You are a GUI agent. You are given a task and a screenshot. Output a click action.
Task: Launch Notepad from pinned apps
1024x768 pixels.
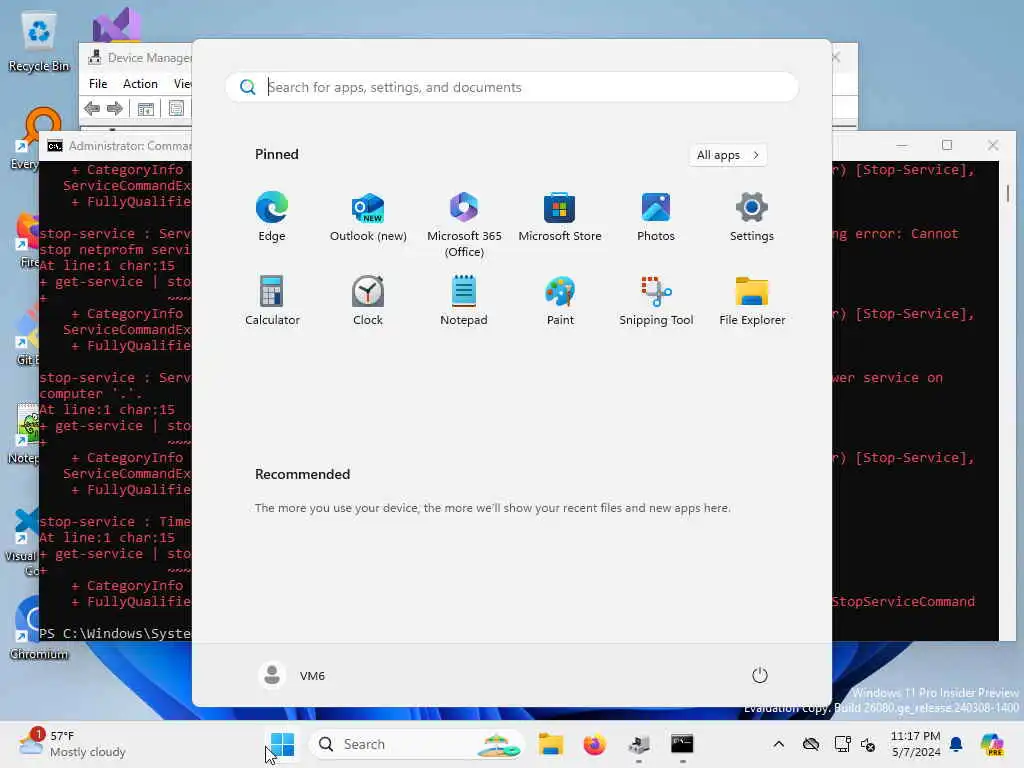(464, 300)
